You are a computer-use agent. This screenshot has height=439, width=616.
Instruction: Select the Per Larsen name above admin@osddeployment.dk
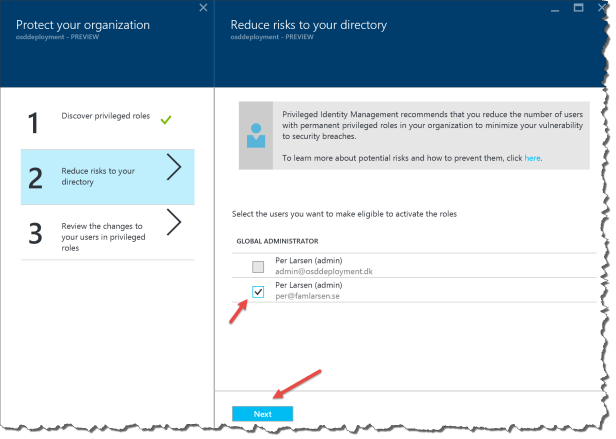(309, 260)
